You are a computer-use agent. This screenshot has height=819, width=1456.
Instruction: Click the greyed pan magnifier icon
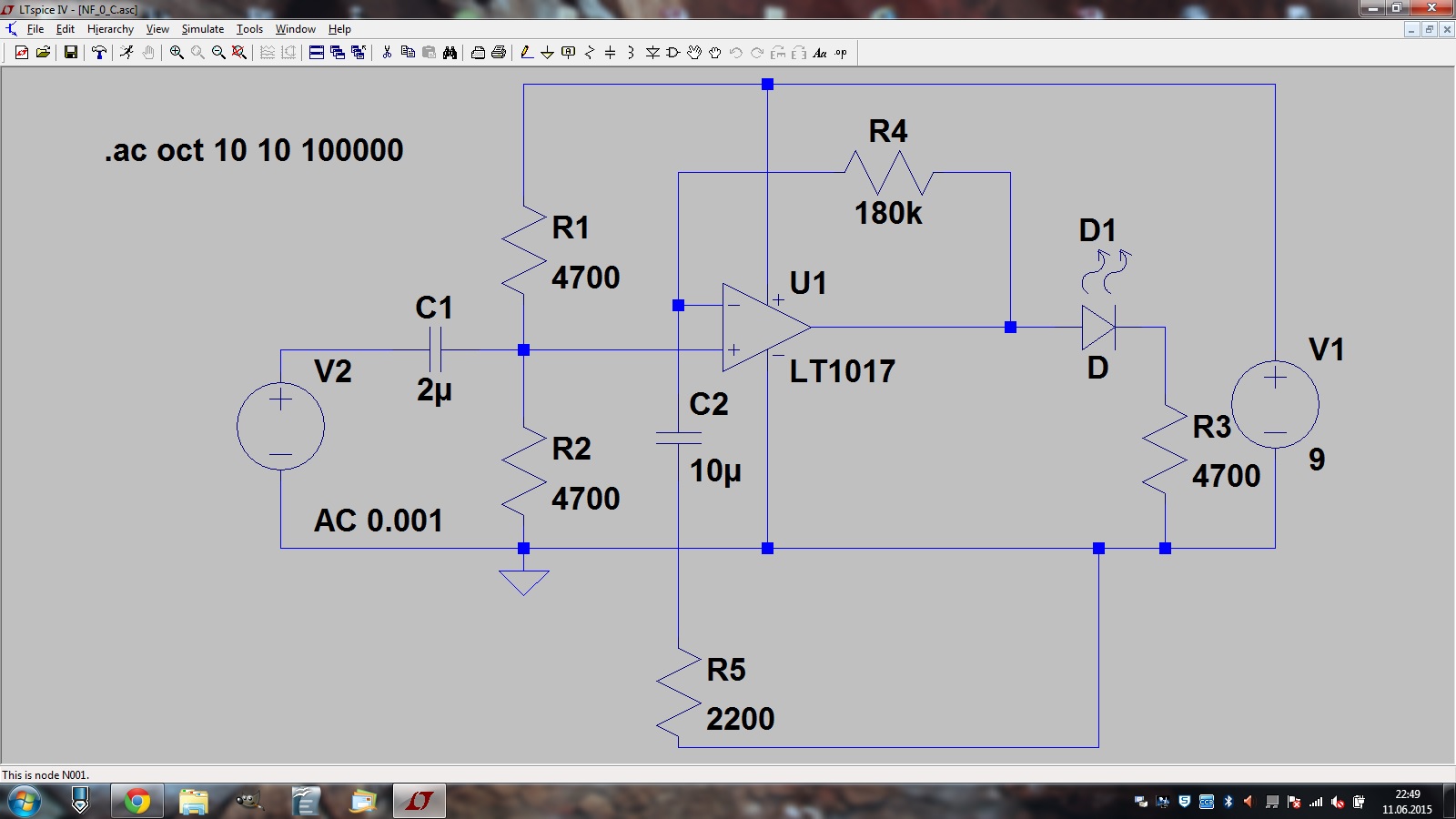pyautogui.click(x=197, y=53)
